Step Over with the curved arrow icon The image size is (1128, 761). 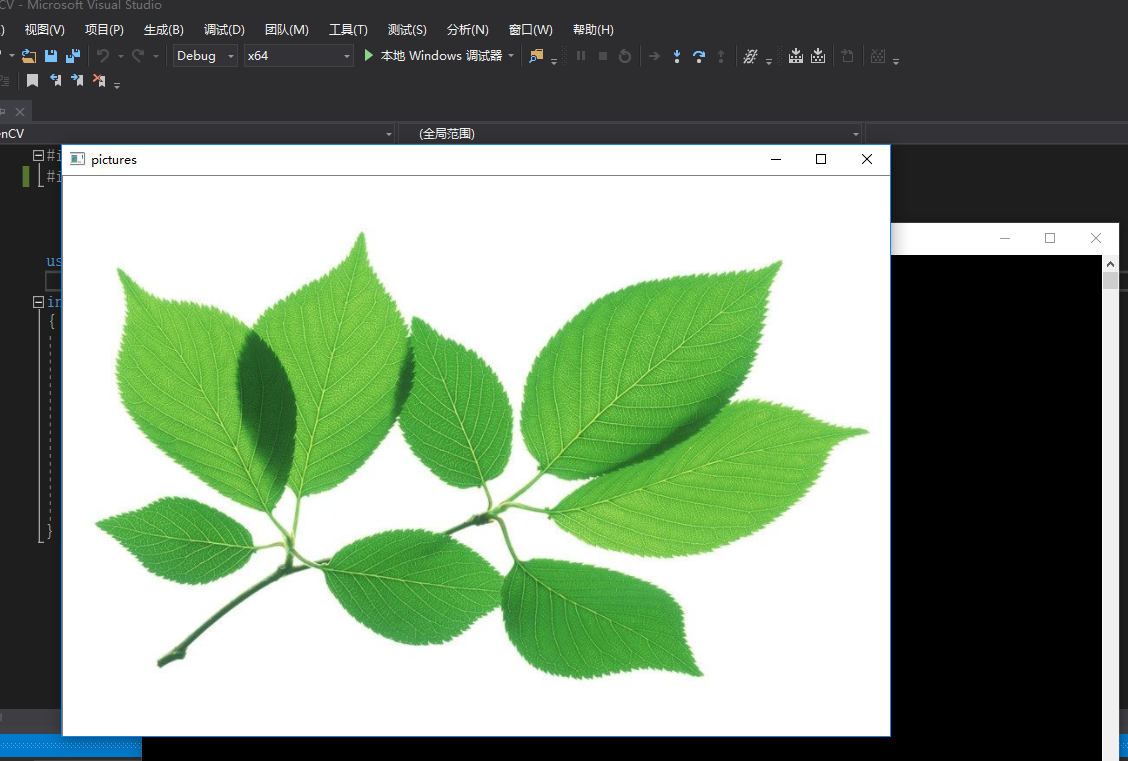pos(699,56)
